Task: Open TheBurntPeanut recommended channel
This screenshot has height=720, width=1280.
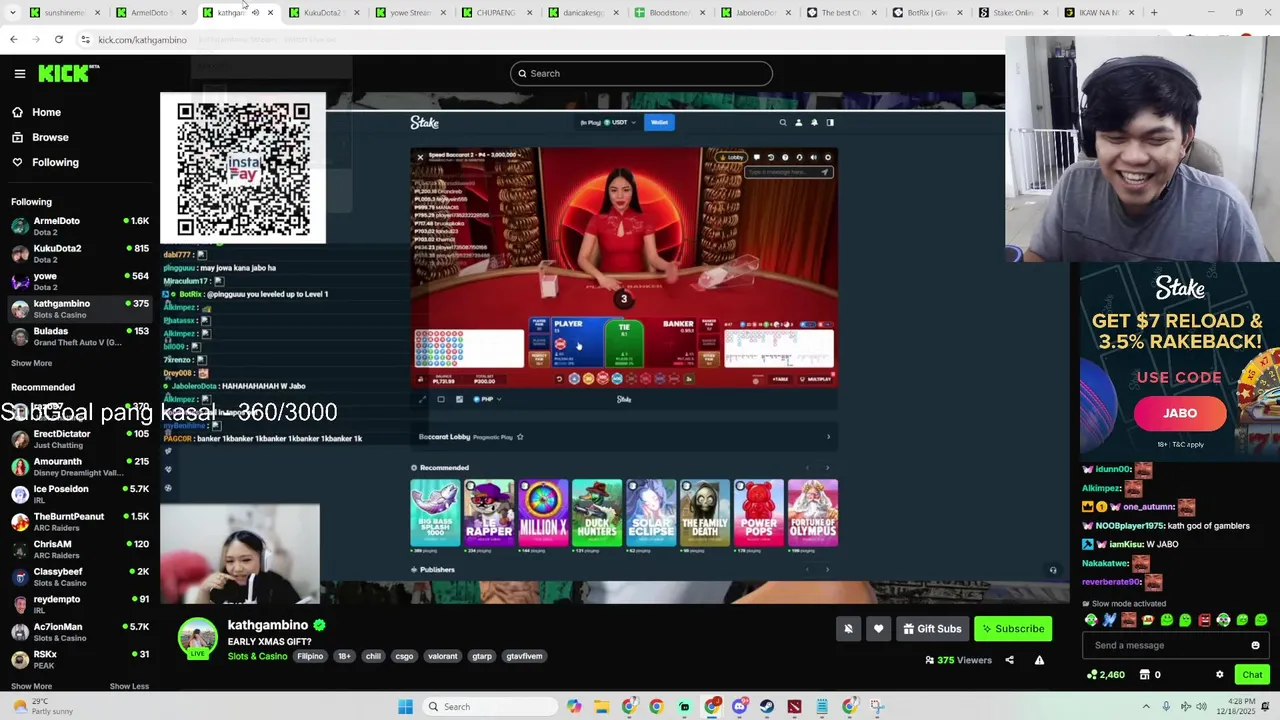Action: tap(80, 522)
